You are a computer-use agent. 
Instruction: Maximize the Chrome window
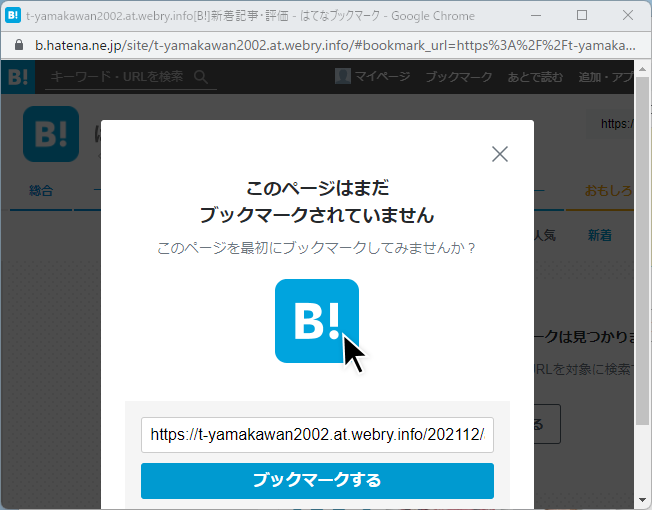click(582, 15)
